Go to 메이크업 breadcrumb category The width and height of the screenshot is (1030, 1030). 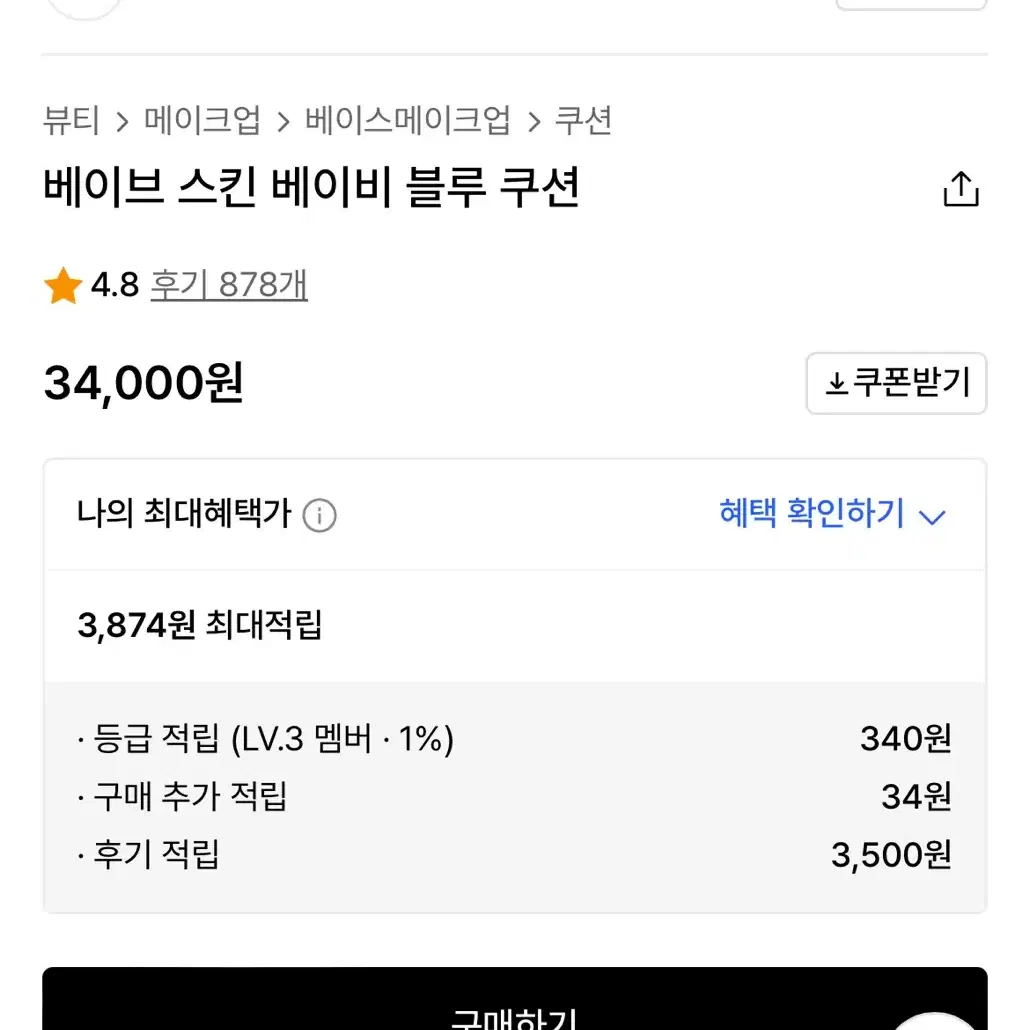[202, 121]
